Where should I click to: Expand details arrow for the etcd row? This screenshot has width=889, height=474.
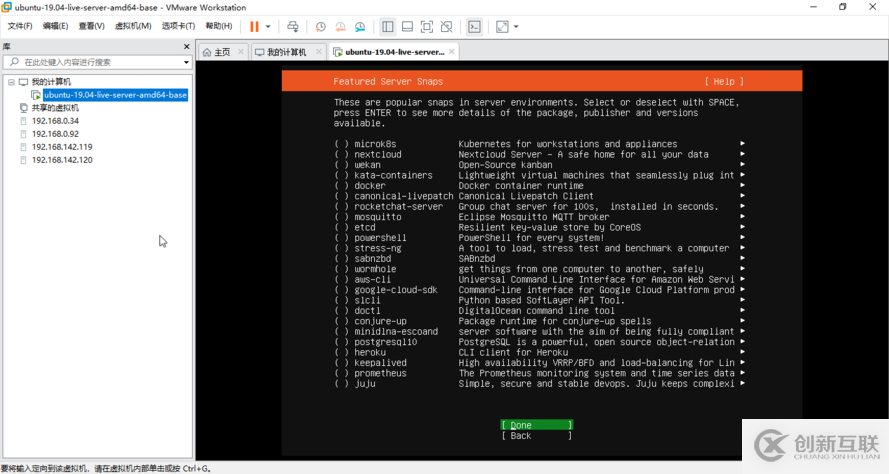pyautogui.click(x=742, y=227)
